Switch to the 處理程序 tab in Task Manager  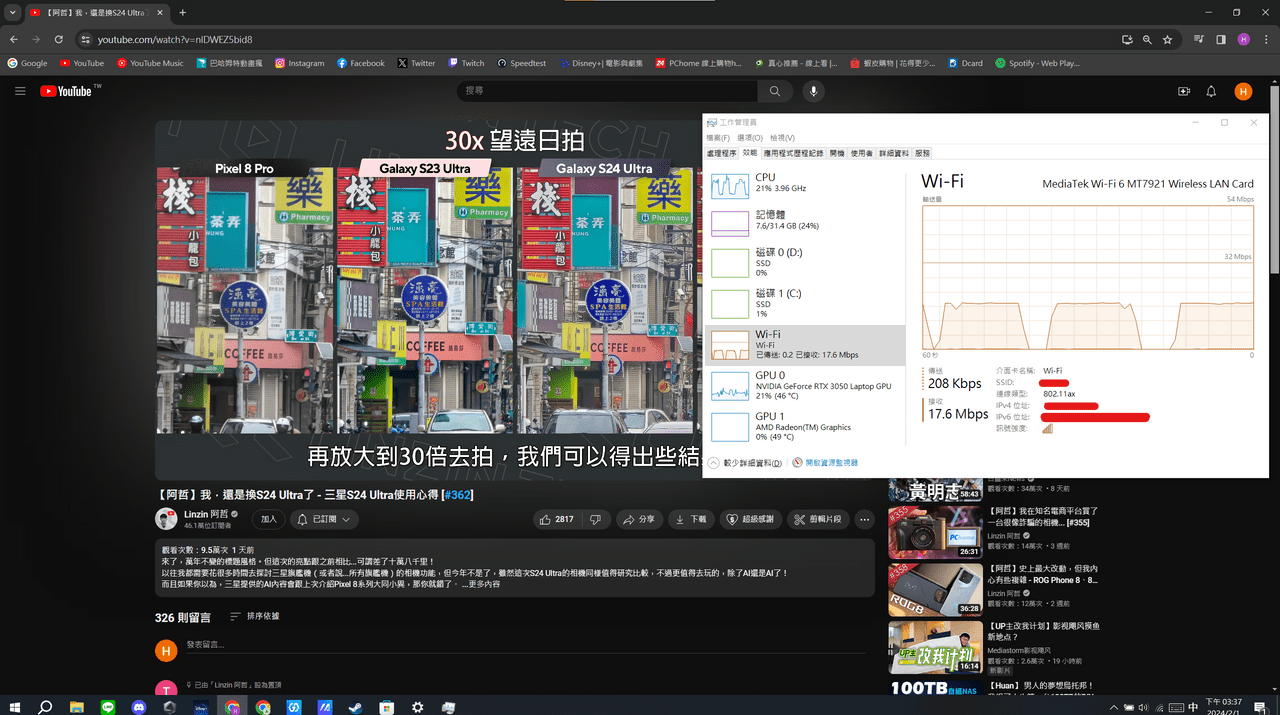click(721, 153)
